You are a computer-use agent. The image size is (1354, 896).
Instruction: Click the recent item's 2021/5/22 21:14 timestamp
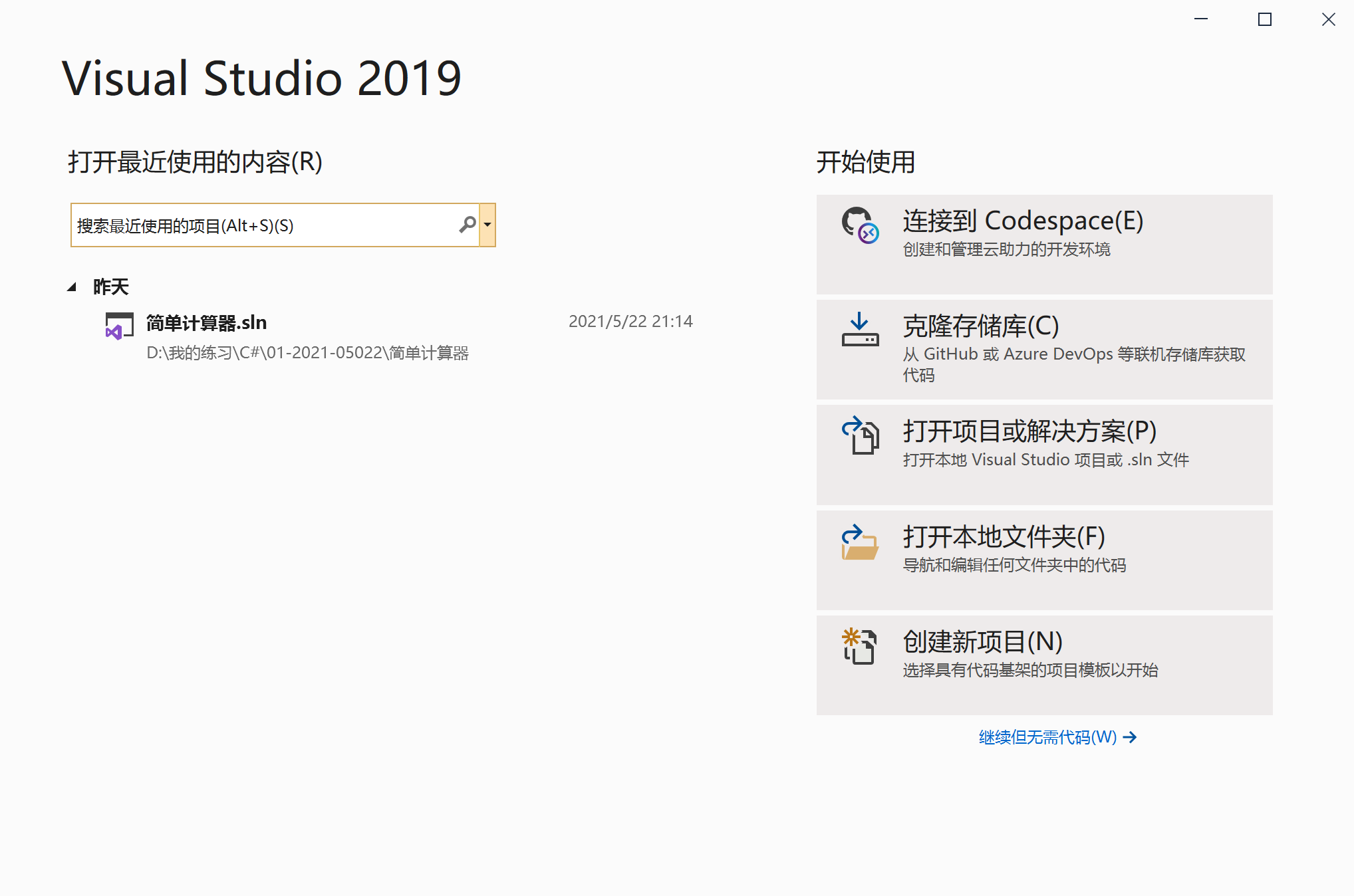tap(630, 322)
